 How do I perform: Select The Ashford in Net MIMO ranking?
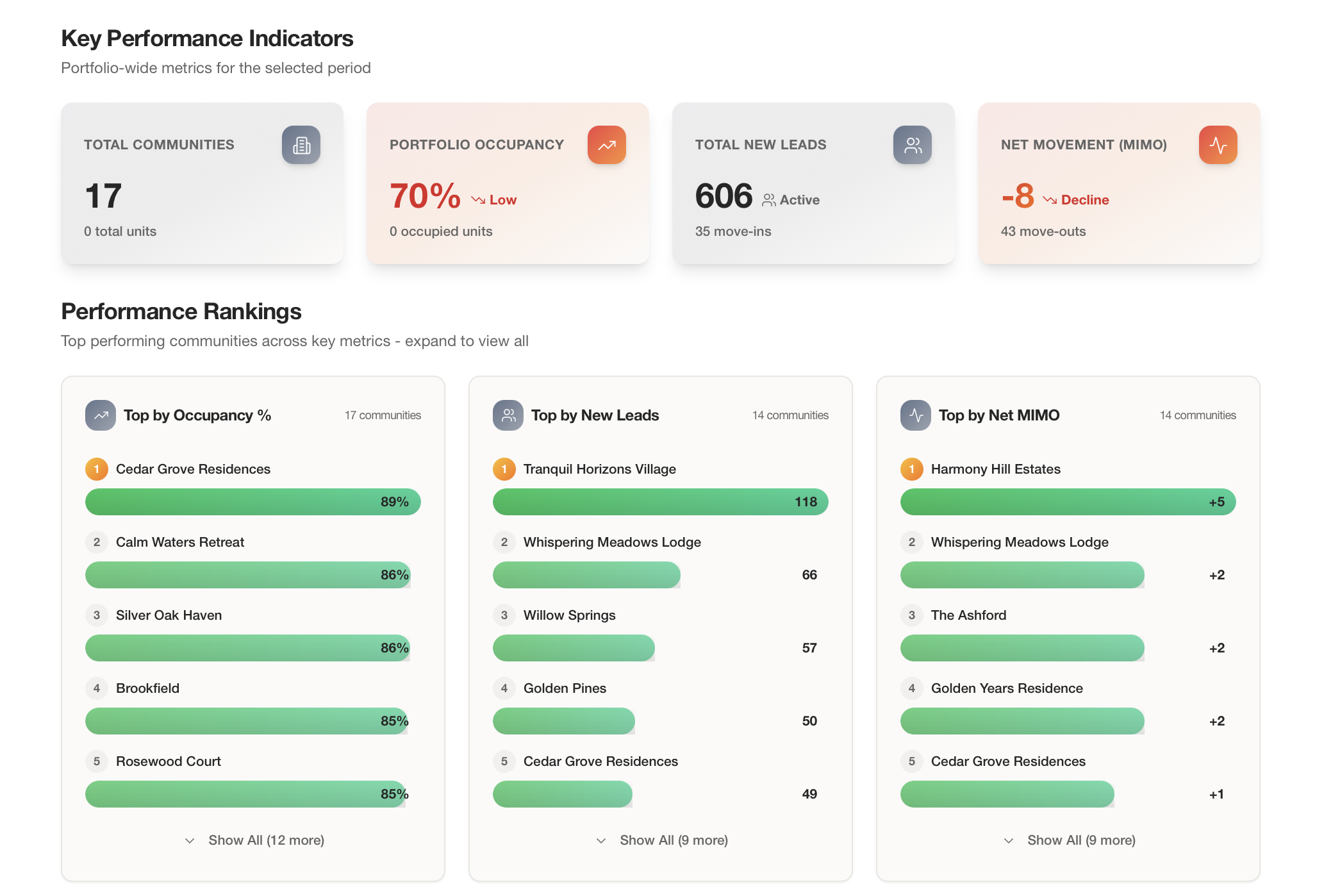tap(968, 615)
